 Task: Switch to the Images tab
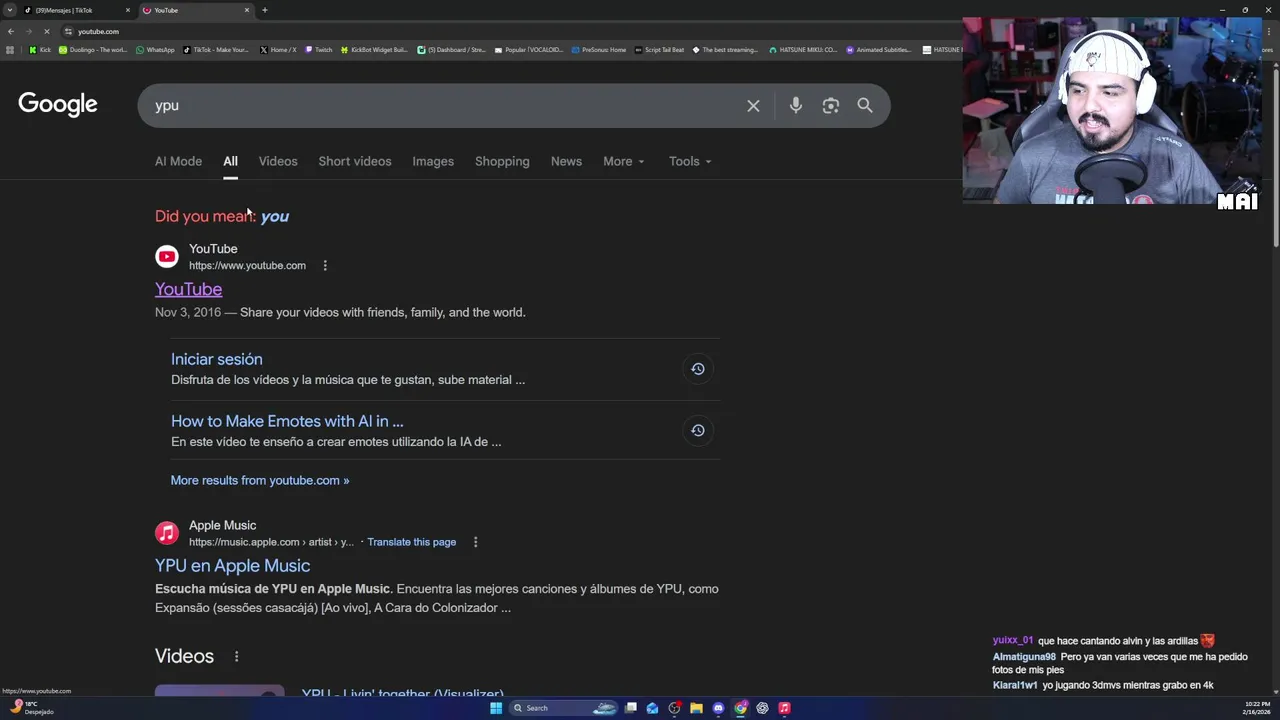pyautogui.click(x=433, y=161)
